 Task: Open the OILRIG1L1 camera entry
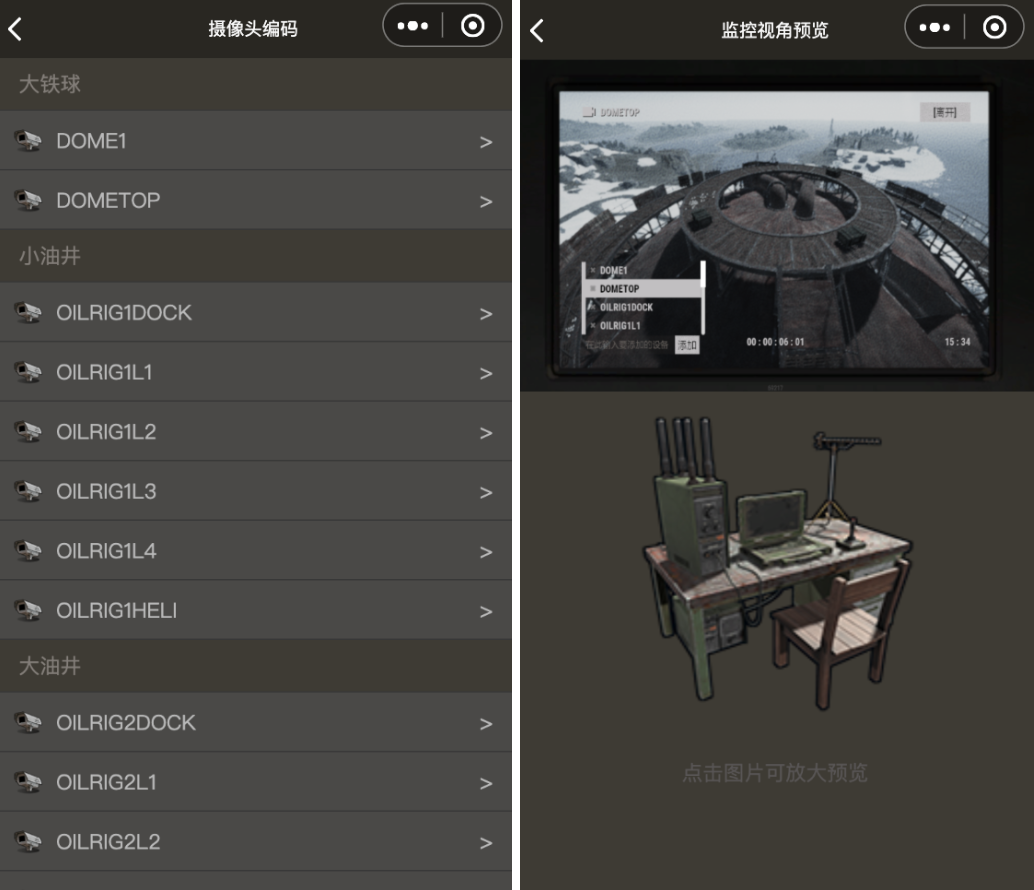pyautogui.click(x=256, y=372)
